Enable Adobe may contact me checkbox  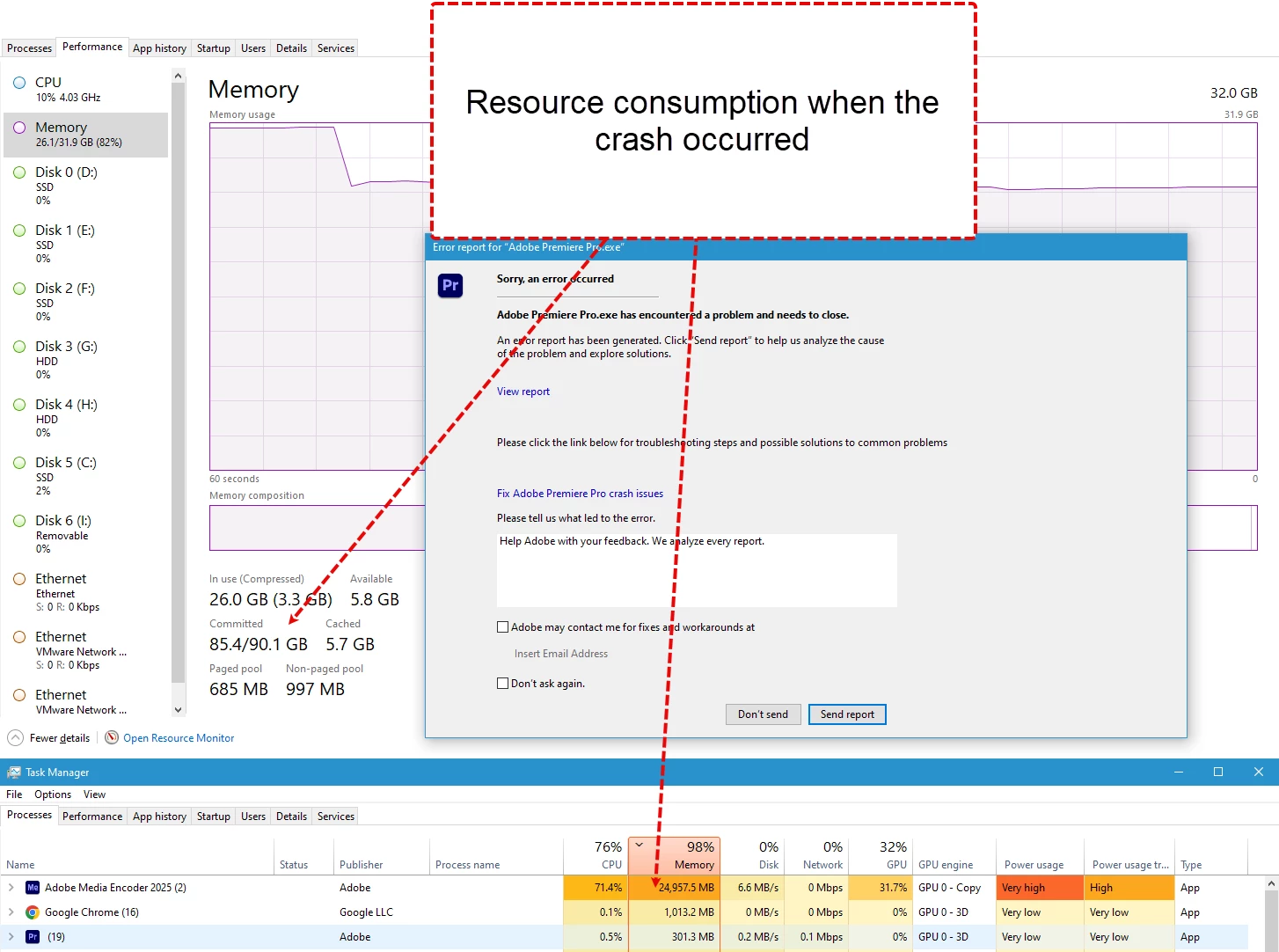(503, 627)
